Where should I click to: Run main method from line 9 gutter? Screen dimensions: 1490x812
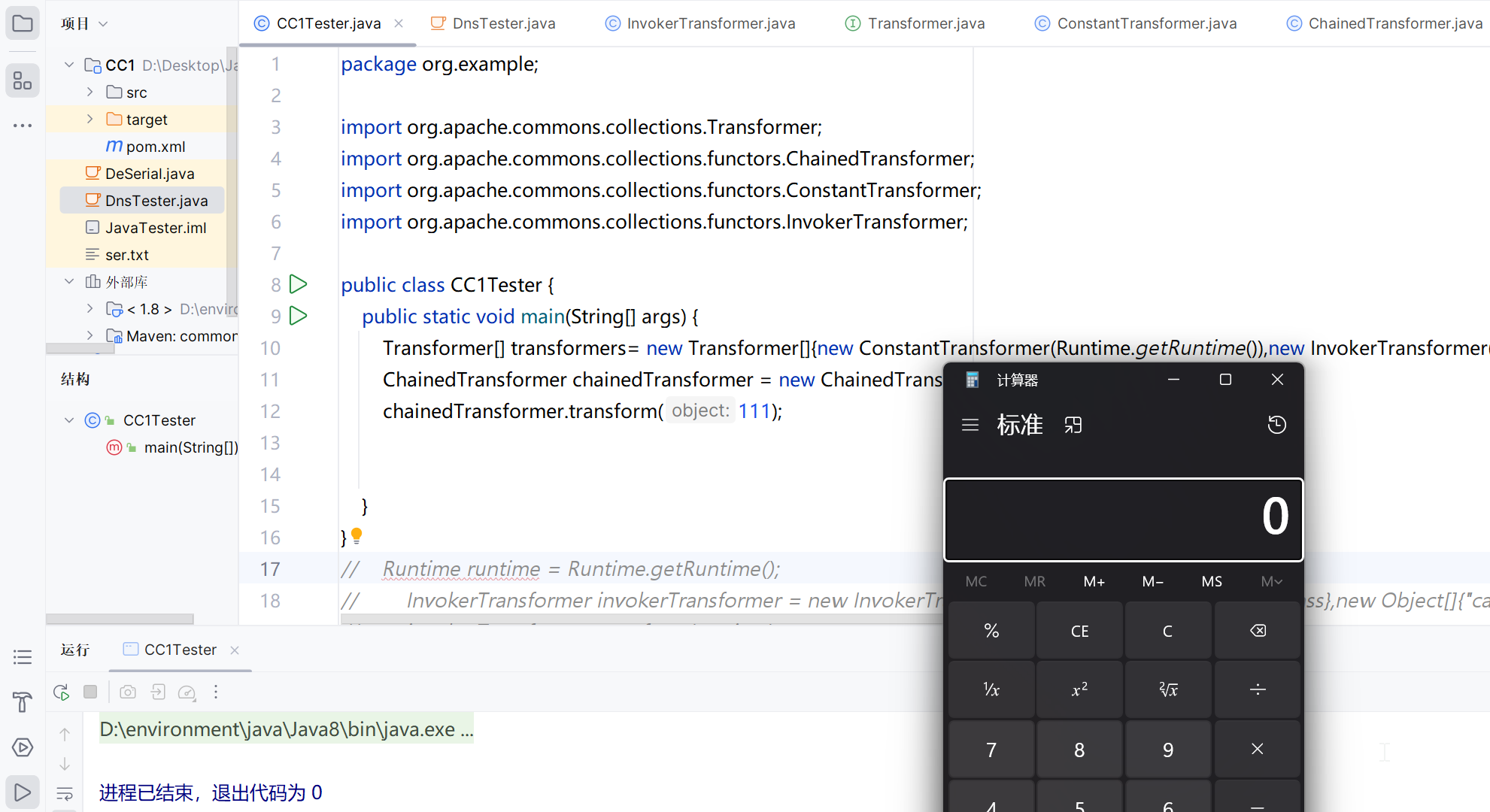point(299,316)
